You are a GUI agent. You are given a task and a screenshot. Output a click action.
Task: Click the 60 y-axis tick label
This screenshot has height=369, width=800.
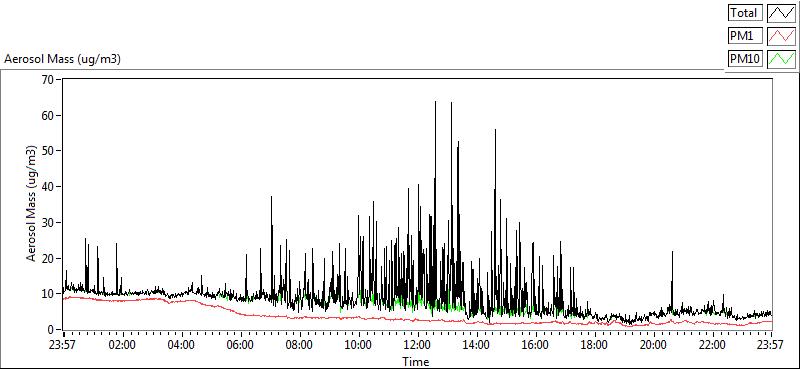46,115
